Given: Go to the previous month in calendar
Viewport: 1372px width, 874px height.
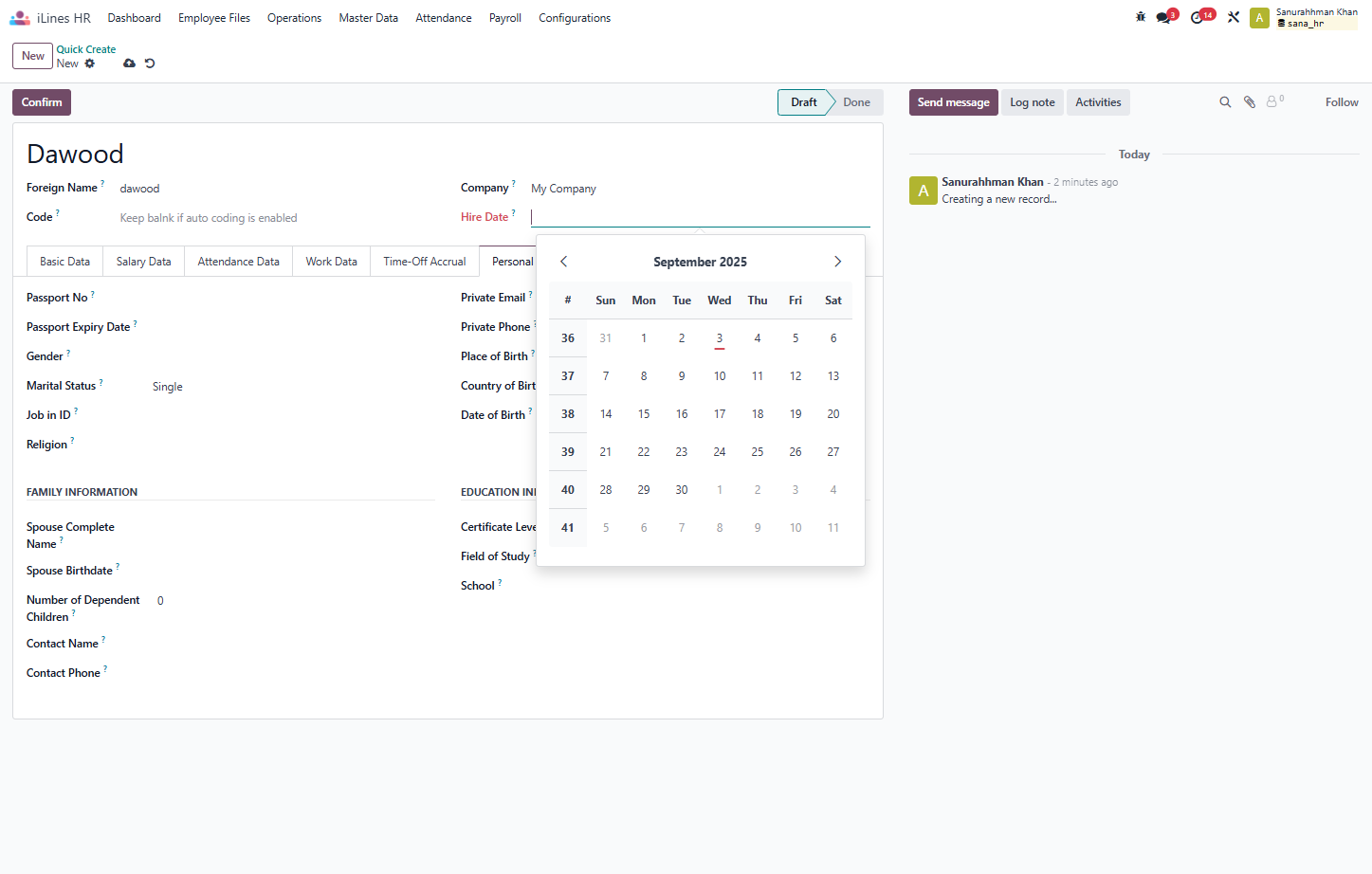Looking at the screenshot, I should (564, 262).
